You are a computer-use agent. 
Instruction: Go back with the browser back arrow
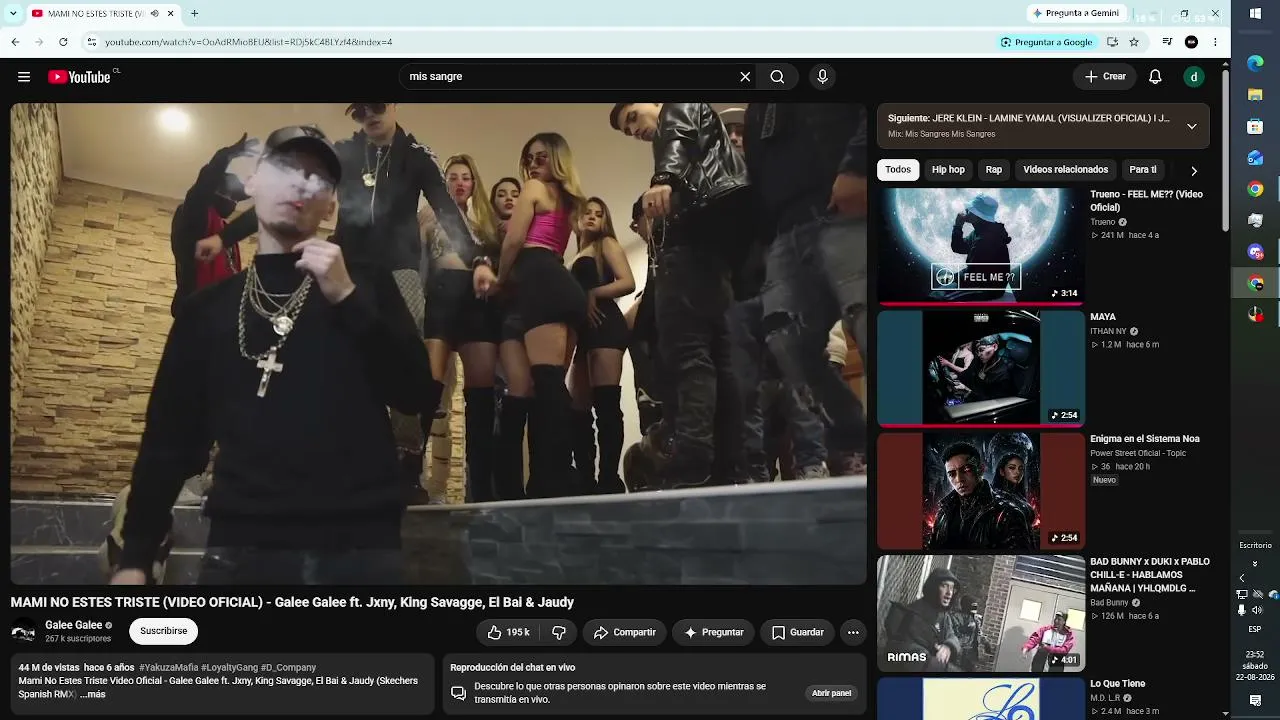point(15,42)
